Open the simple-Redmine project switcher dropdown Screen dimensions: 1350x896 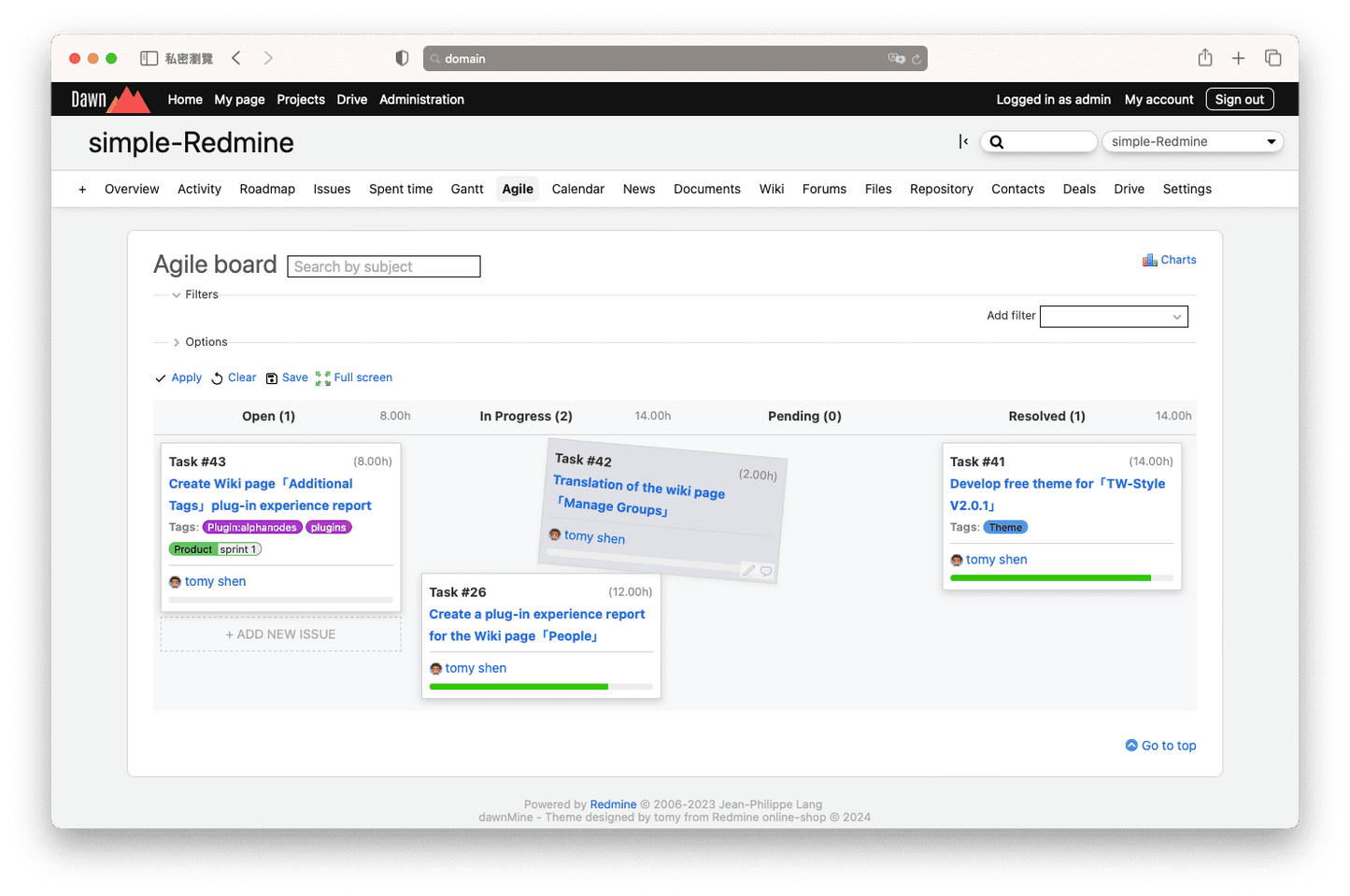point(1191,141)
